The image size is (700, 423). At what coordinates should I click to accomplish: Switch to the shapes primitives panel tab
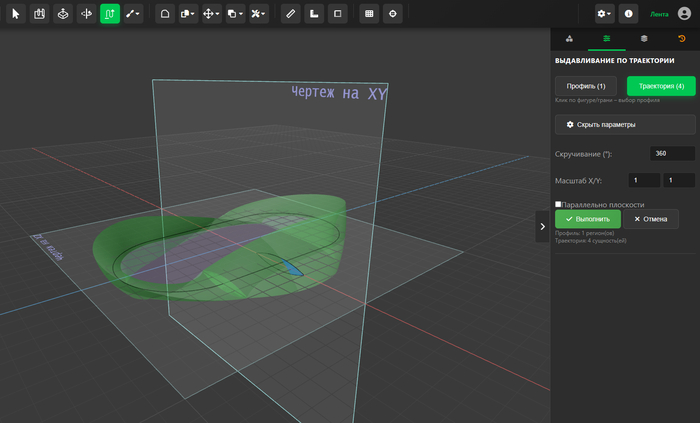pos(569,39)
